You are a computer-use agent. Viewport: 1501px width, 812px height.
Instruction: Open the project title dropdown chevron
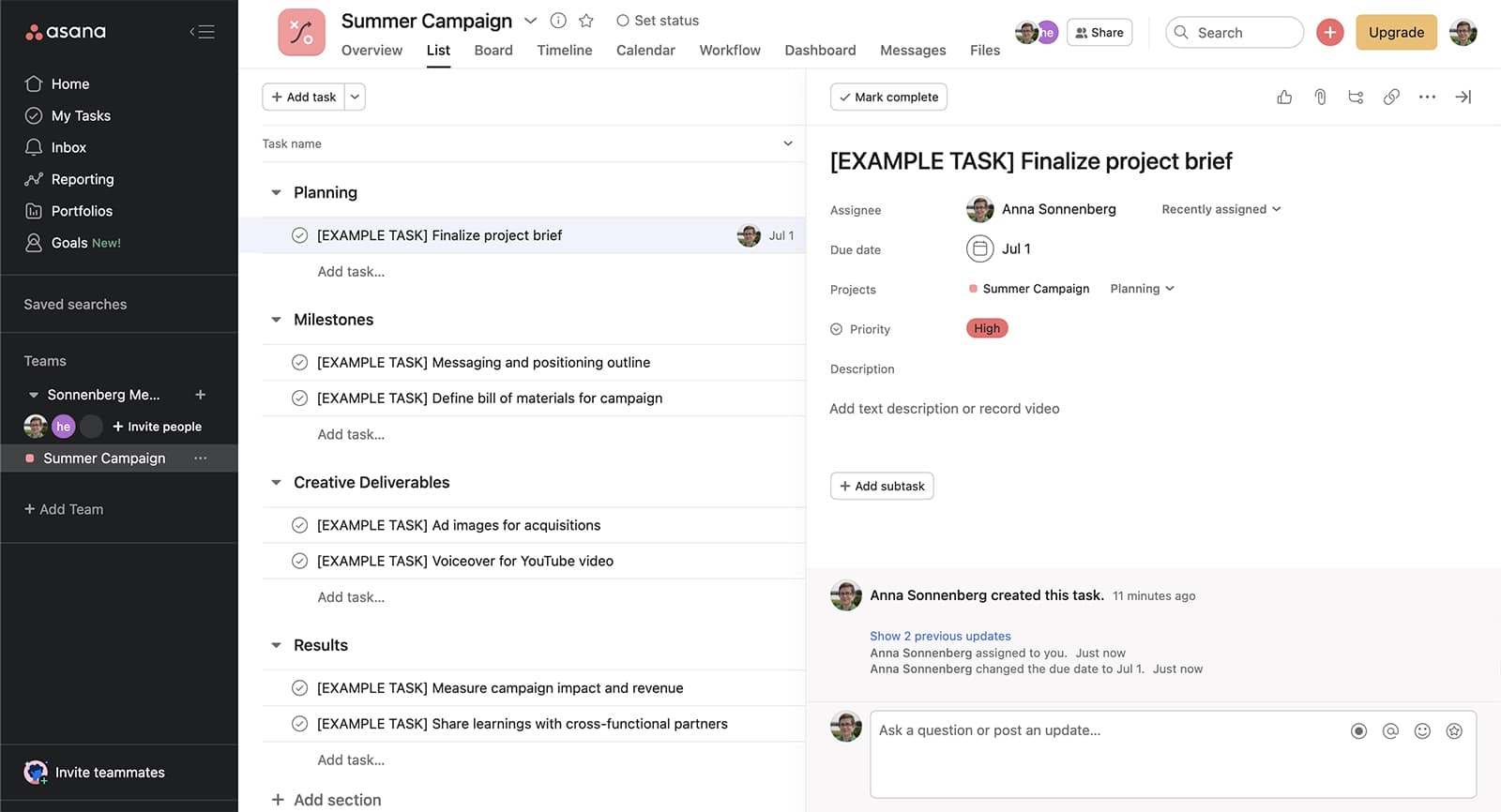click(530, 21)
